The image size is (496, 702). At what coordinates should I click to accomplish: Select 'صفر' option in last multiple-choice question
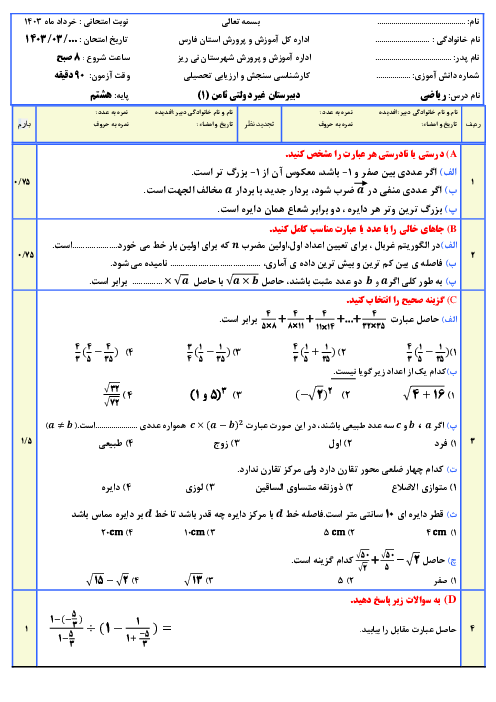[445, 581]
